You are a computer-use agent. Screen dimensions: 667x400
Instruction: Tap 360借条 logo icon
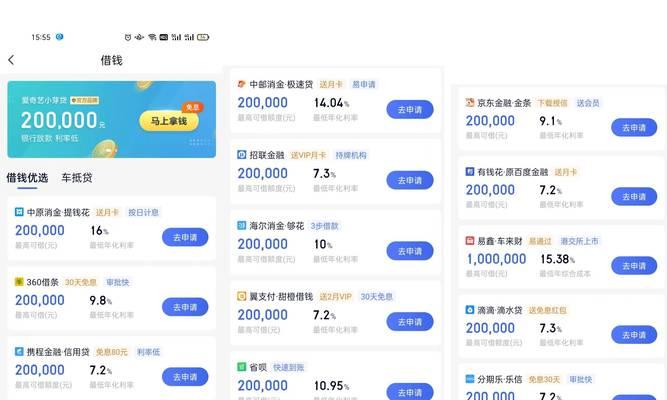[x=19, y=282]
